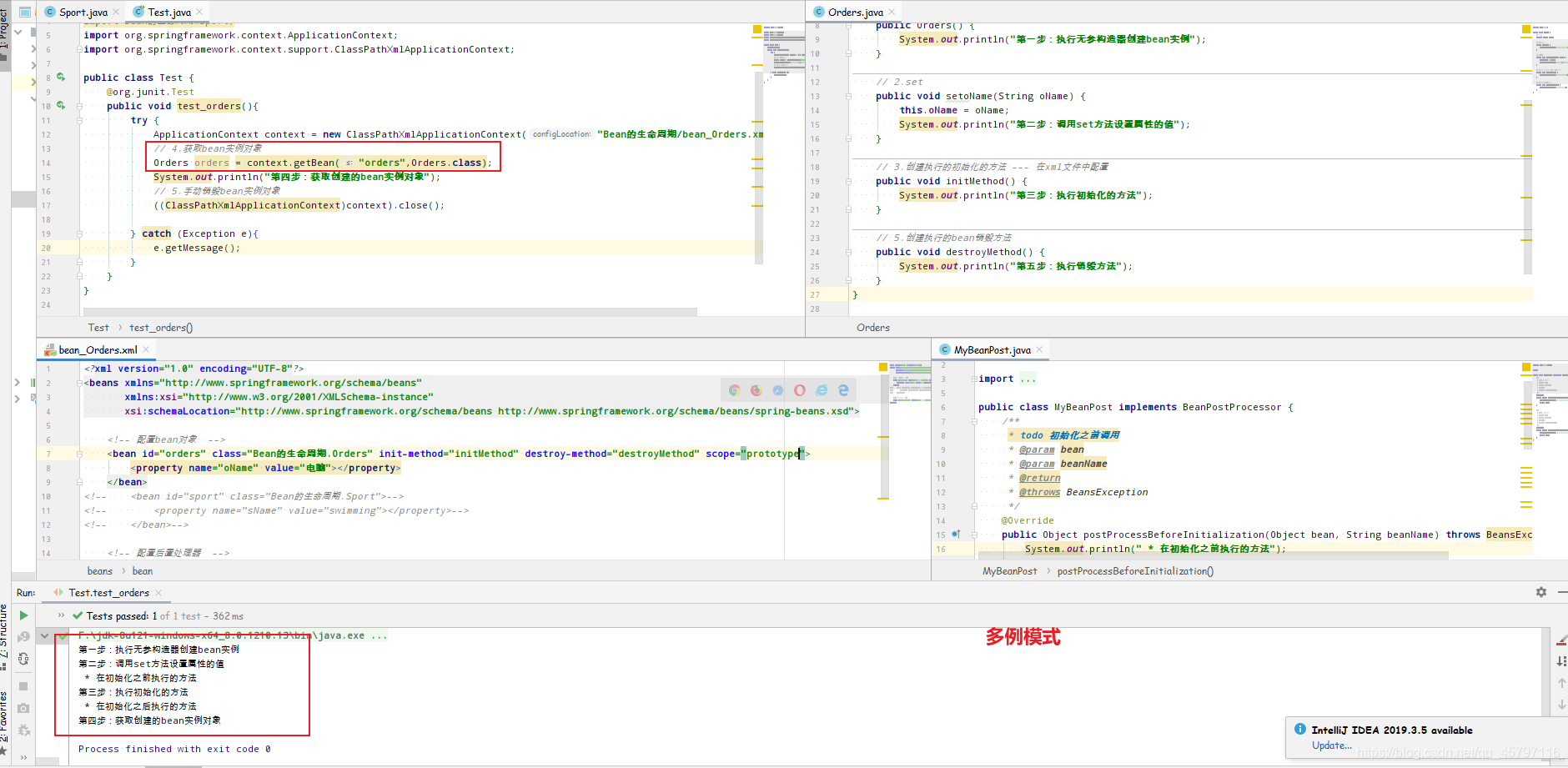Toggle the 2: Favorites tool window
The image size is (1568, 768).
tap(4, 723)
